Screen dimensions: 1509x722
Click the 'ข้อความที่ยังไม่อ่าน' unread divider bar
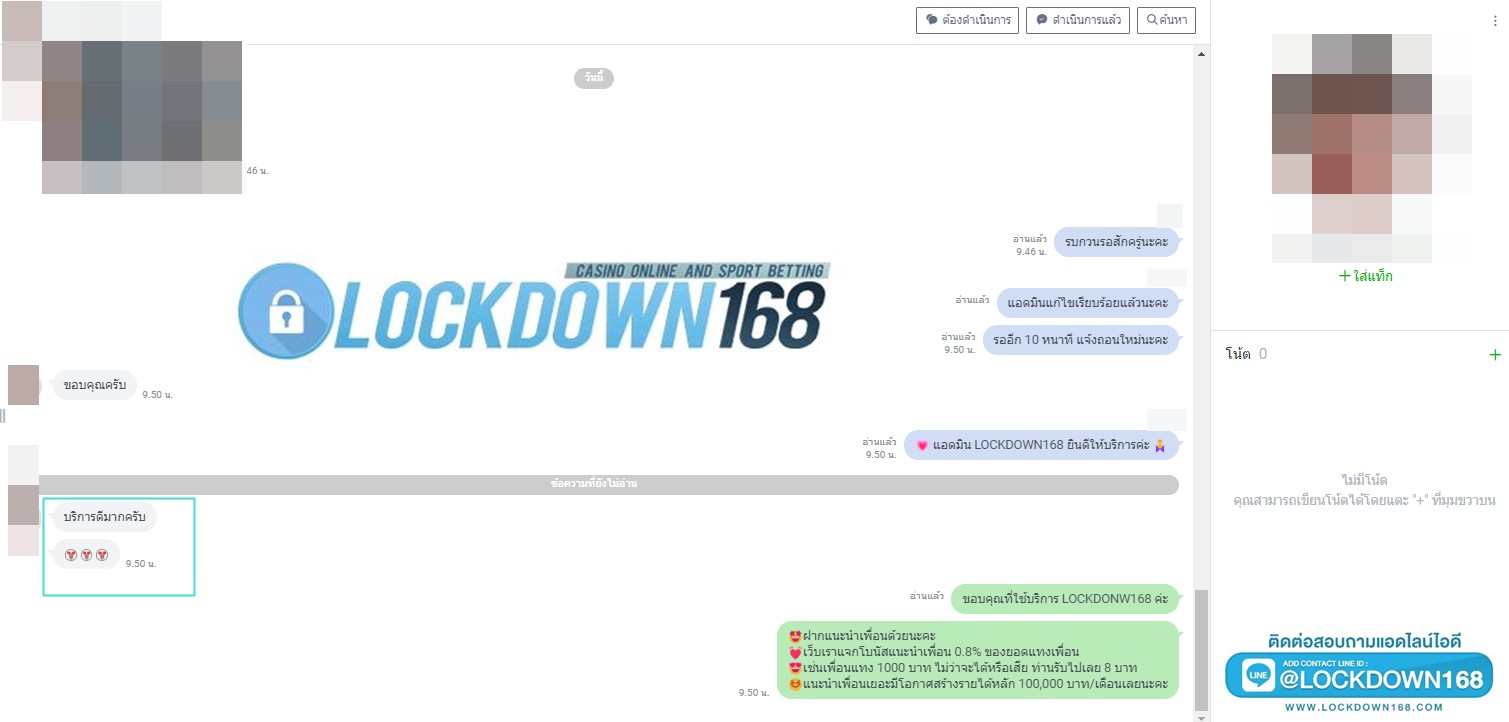point(594,484)
